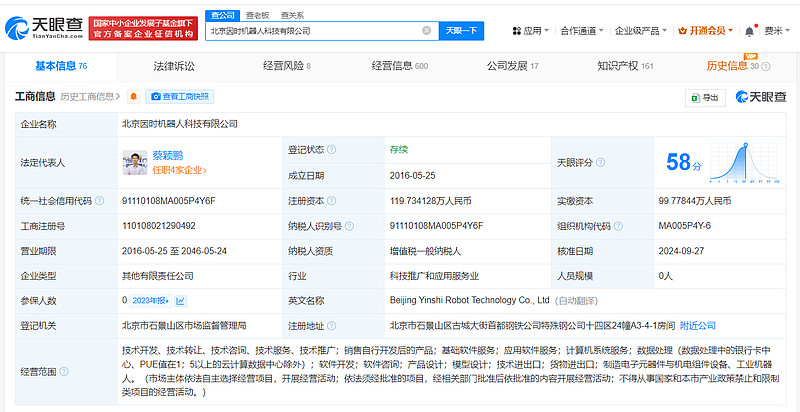
Task: Click the Tianyancha logo icon
Action: point(17,28)
